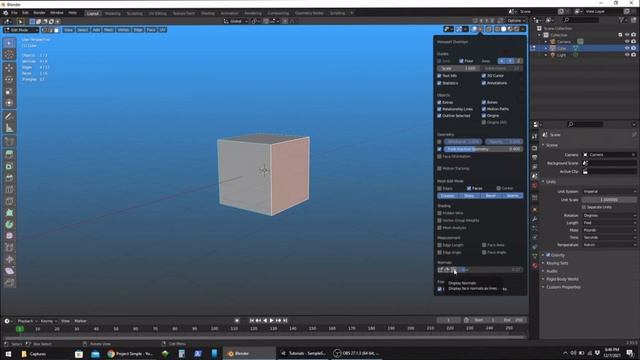Toggle the Relationship Lines checkbox
Image resolution: width=640 pixels, height=360 pixels.
(x=440, y=109)
